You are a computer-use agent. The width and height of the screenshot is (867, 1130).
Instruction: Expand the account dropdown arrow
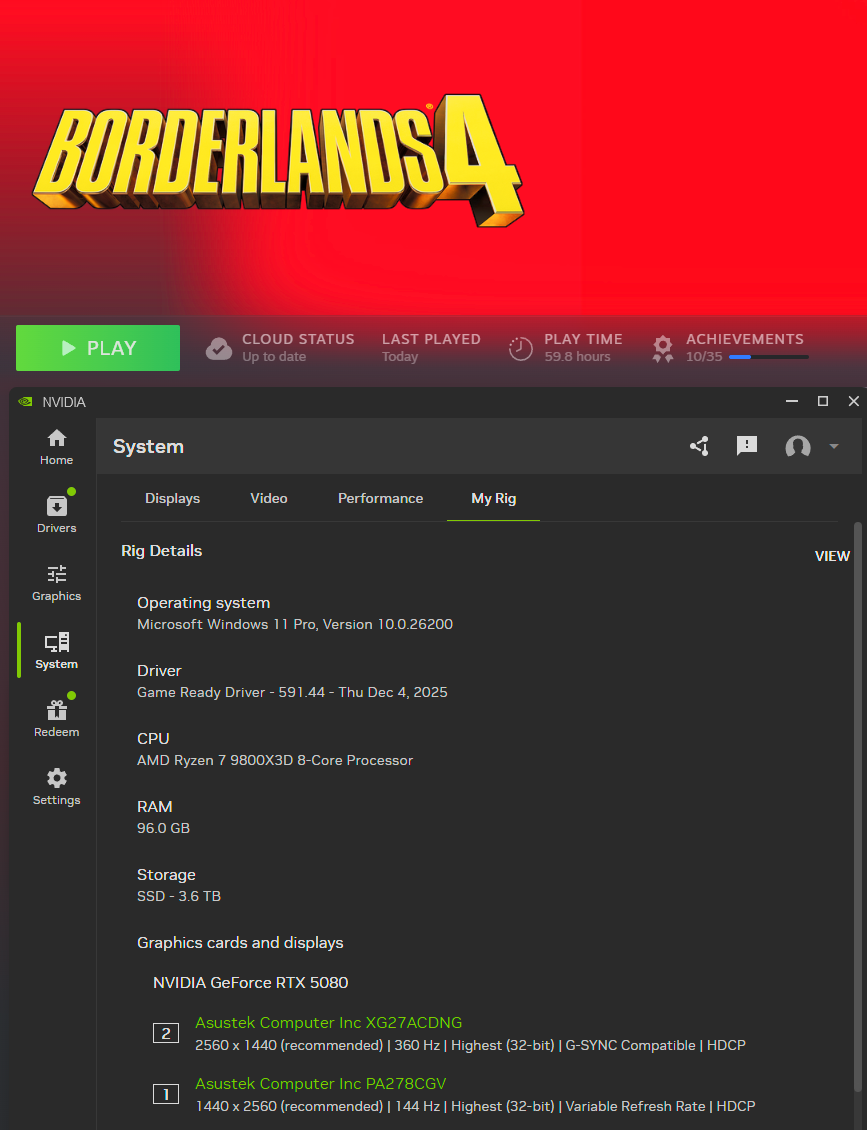tap(834, 446)
